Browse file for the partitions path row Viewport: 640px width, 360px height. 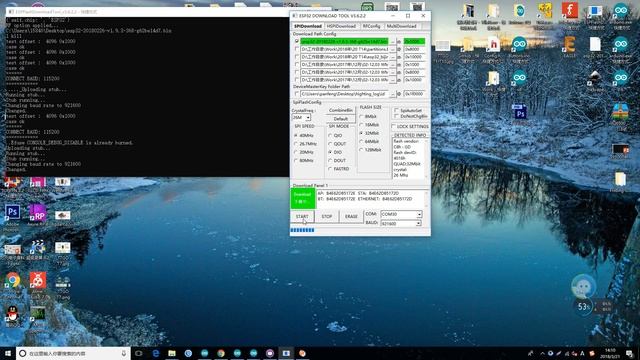click(x=393, y=49)
